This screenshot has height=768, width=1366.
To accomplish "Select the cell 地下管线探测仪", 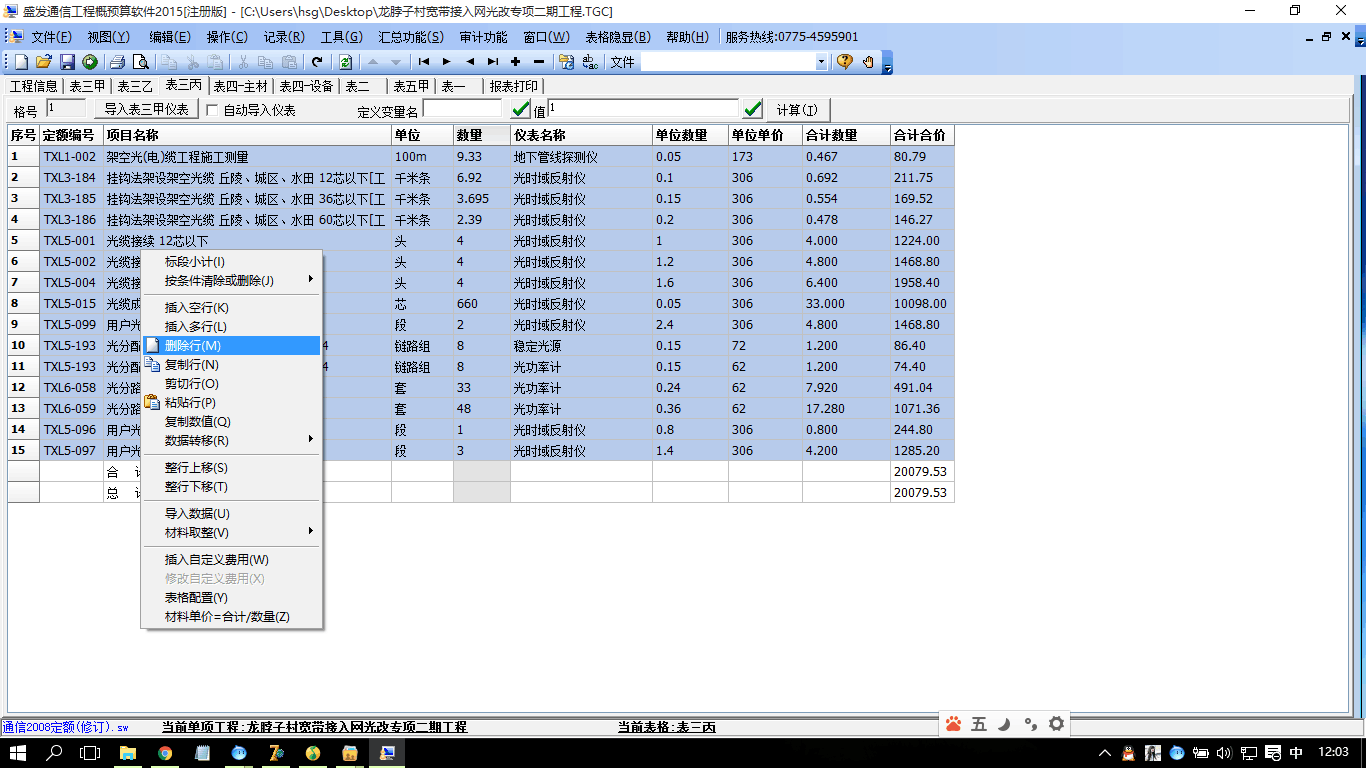I will (x=581, y=157).
